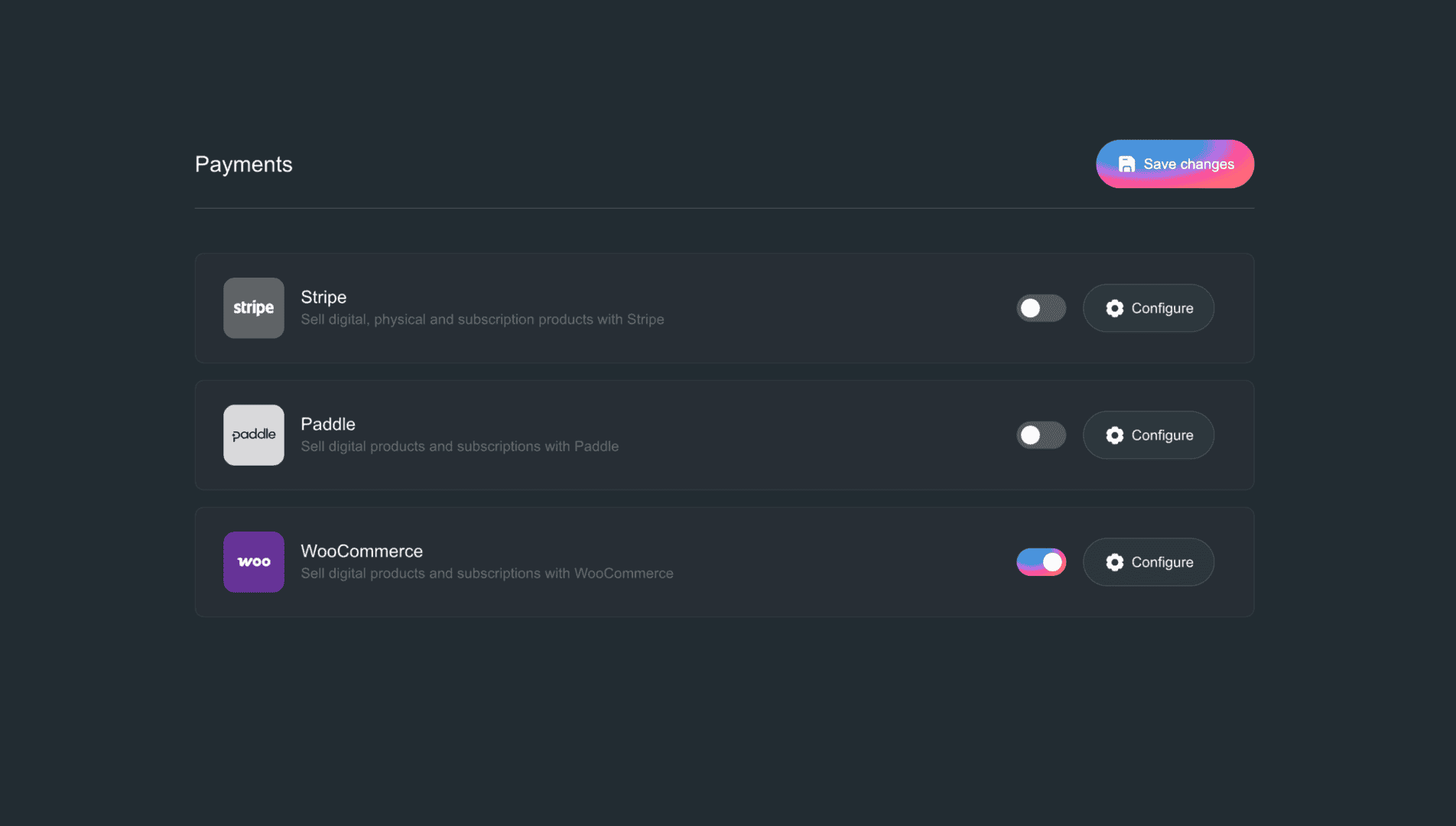Disable the WooCommerce payment toggle
Viewport: 1456px width, 826px height.
1041,562
